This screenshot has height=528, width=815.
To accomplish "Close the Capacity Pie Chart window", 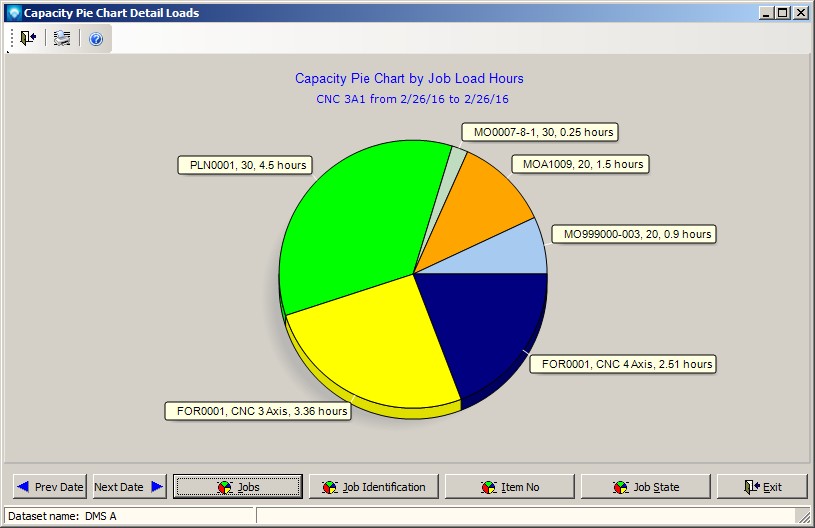I will (x=801, y=12).
